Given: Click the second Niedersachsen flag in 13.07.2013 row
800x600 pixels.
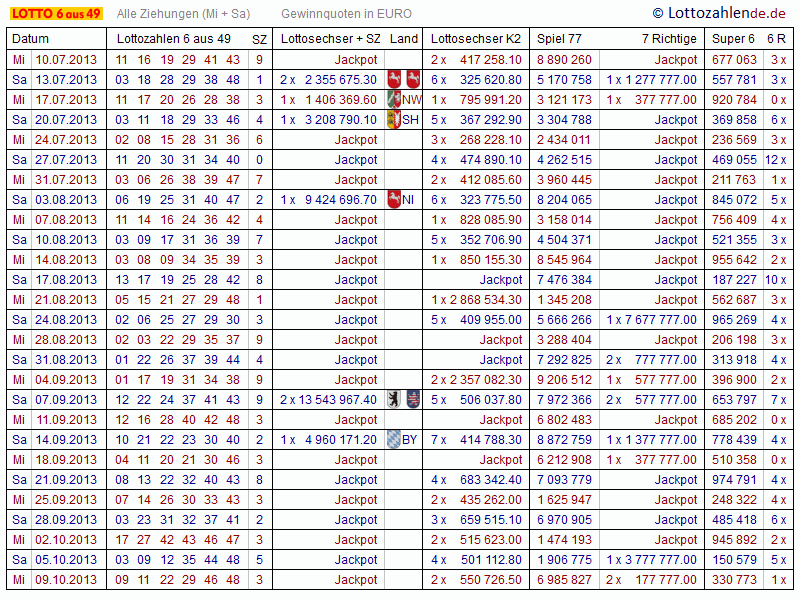Looking at the screenshot, I should [413, 80].
